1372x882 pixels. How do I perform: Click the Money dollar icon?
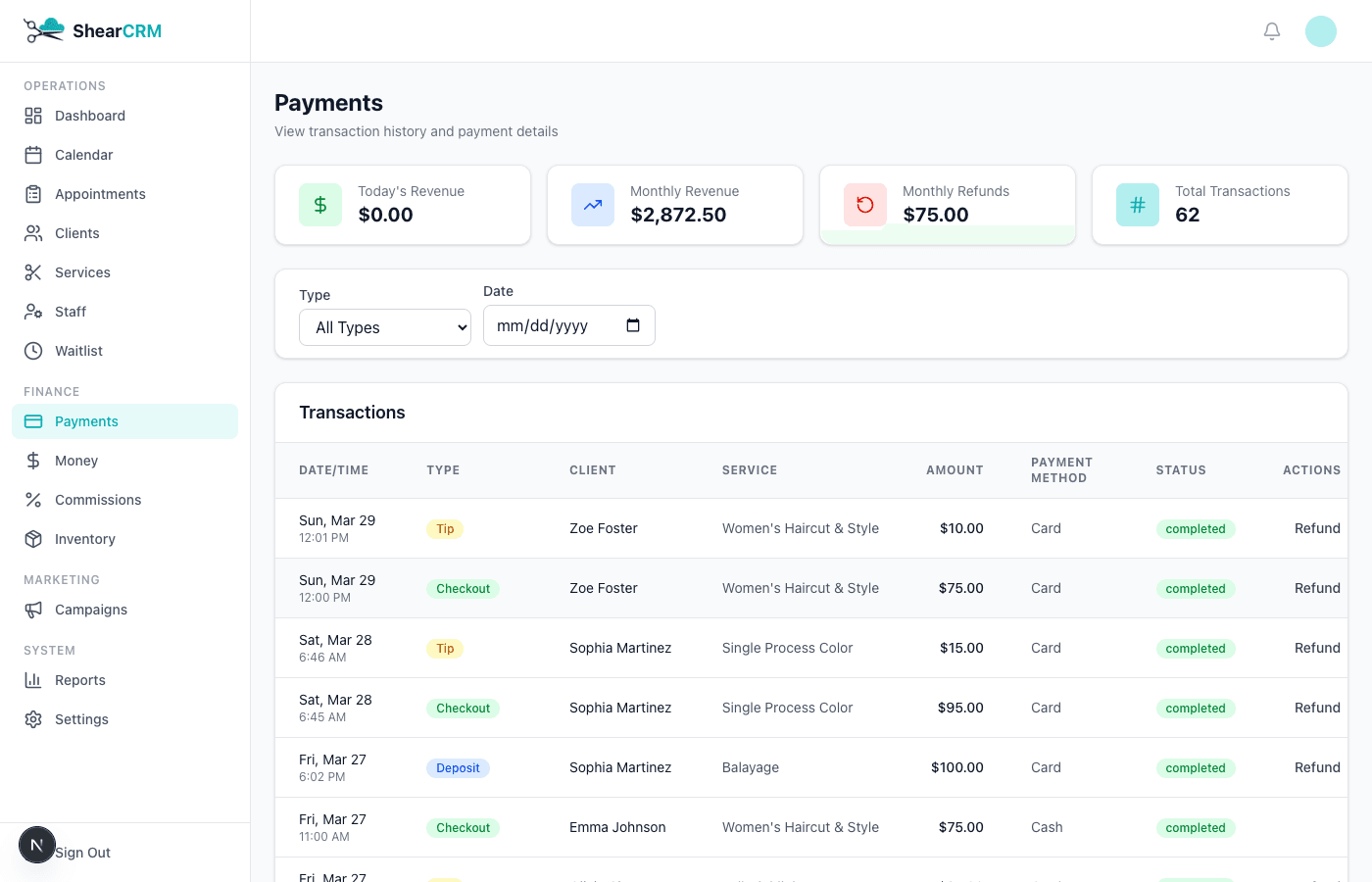pyautogui.click(x=33, y=461)
